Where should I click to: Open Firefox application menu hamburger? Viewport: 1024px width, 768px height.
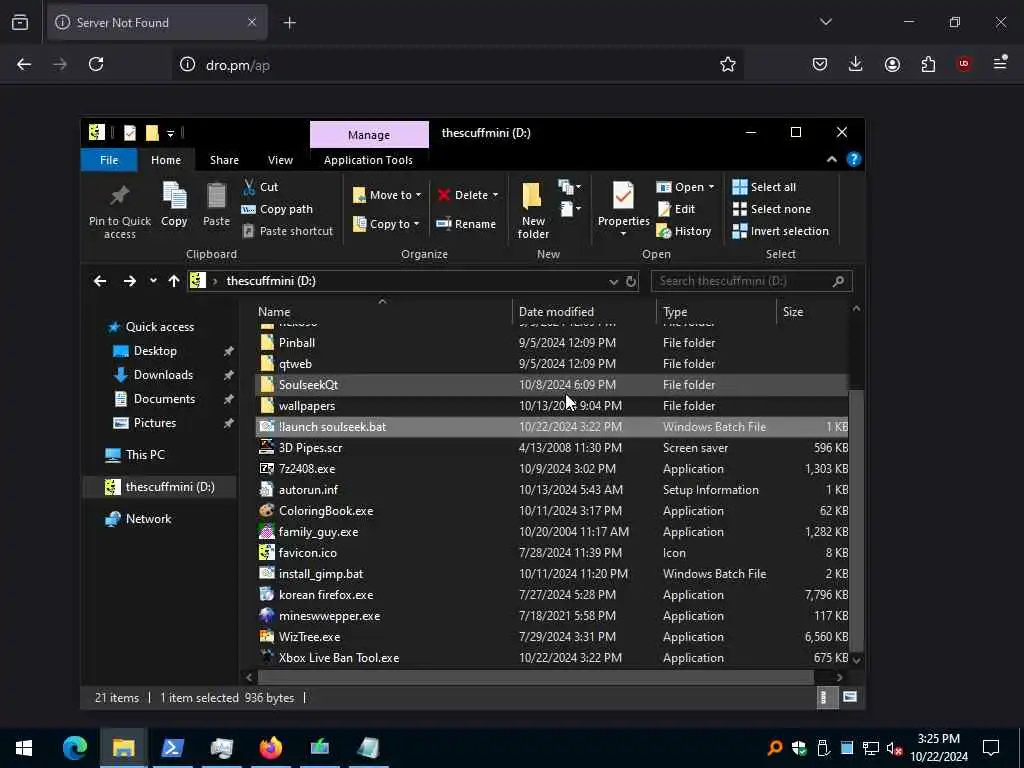[1000, 63]
